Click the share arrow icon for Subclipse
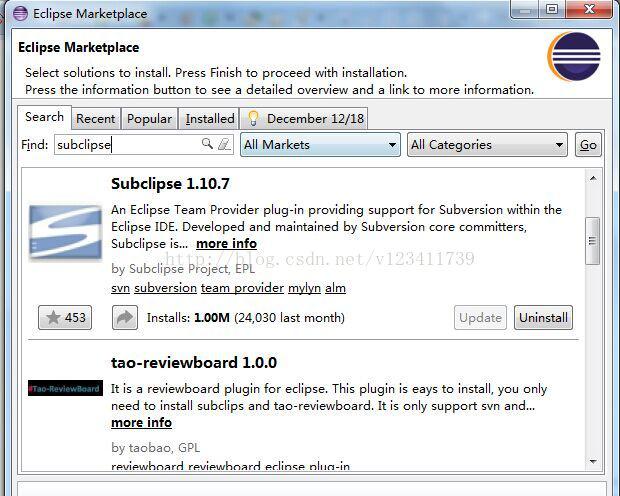 click(x=125, y=317)
